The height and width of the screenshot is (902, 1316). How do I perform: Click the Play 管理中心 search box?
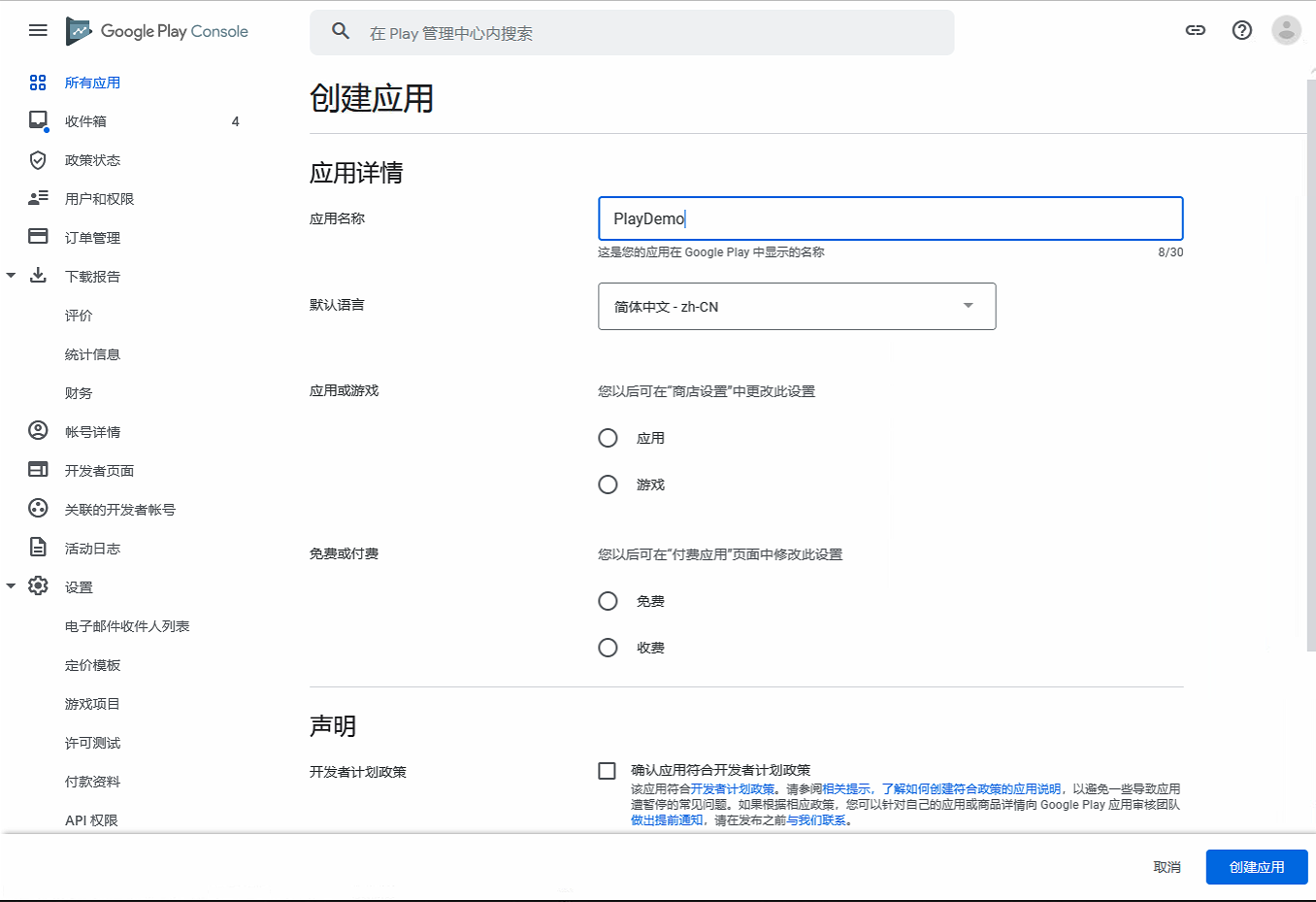[632, 32]
